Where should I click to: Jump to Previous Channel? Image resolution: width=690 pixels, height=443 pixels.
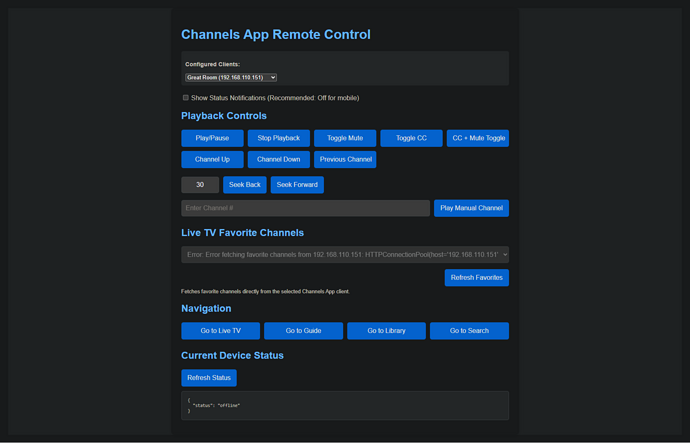click(345, 159)
